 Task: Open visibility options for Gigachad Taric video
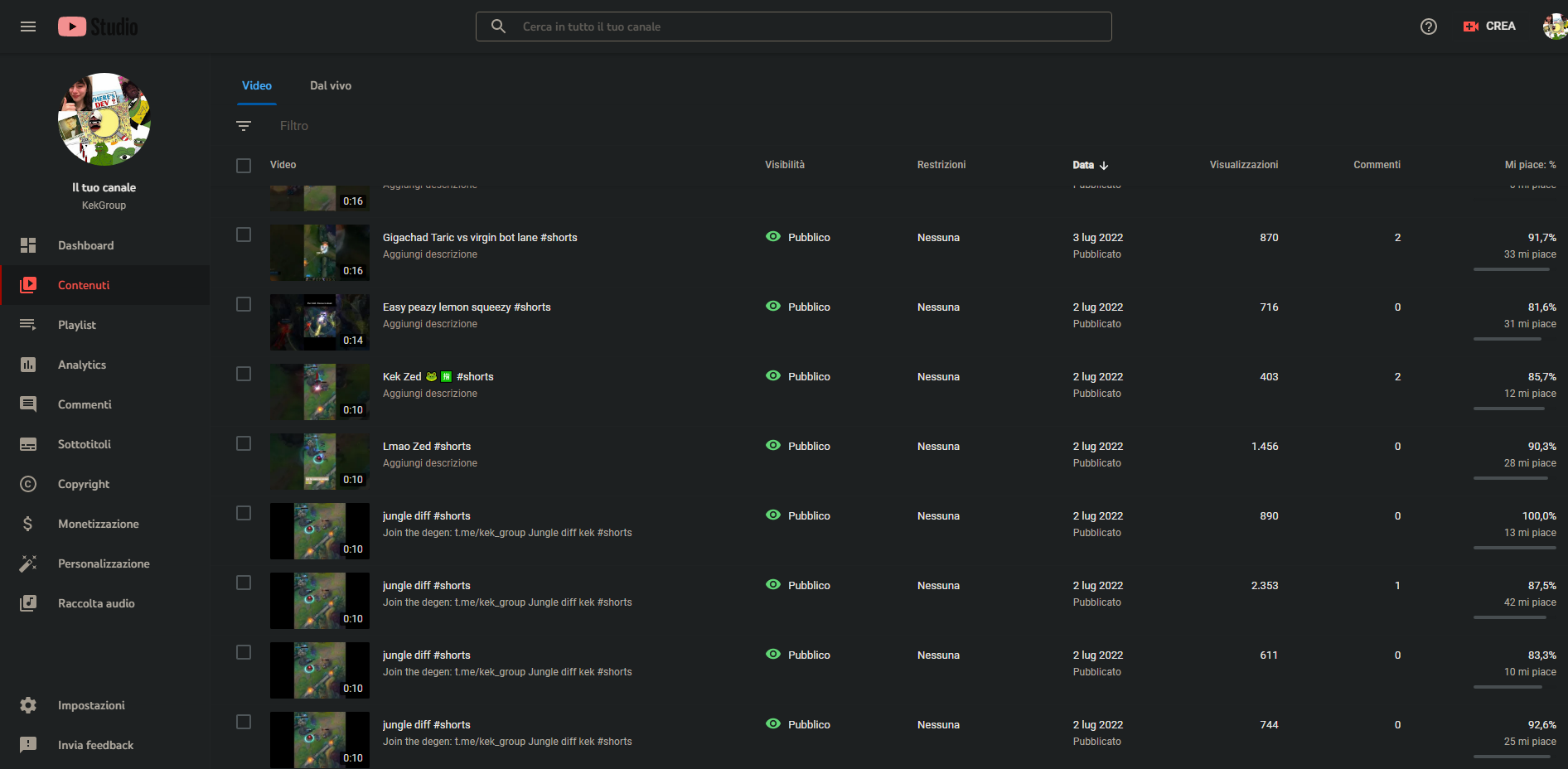click(x=798, y=237)
